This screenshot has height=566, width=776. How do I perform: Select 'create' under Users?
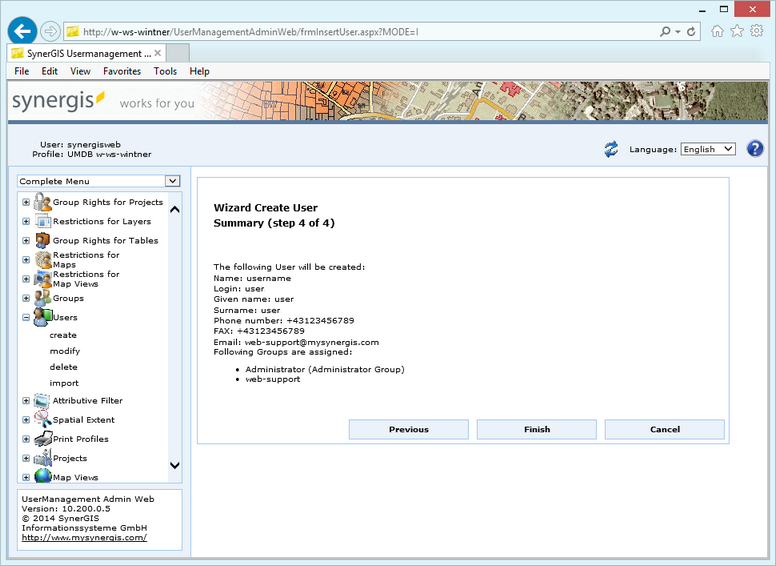[x=63, y=335]
